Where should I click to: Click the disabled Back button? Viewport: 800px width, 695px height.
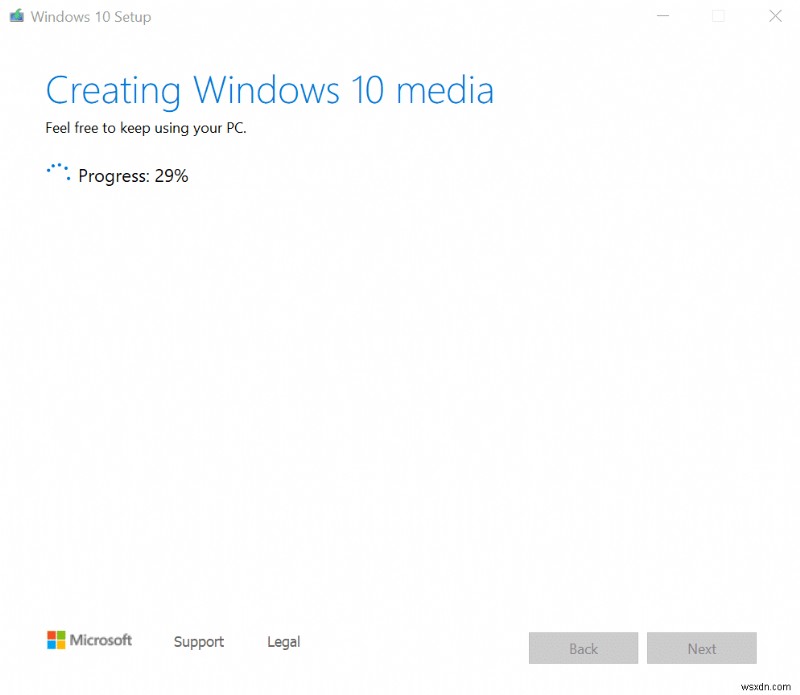[x=583, y=648]
